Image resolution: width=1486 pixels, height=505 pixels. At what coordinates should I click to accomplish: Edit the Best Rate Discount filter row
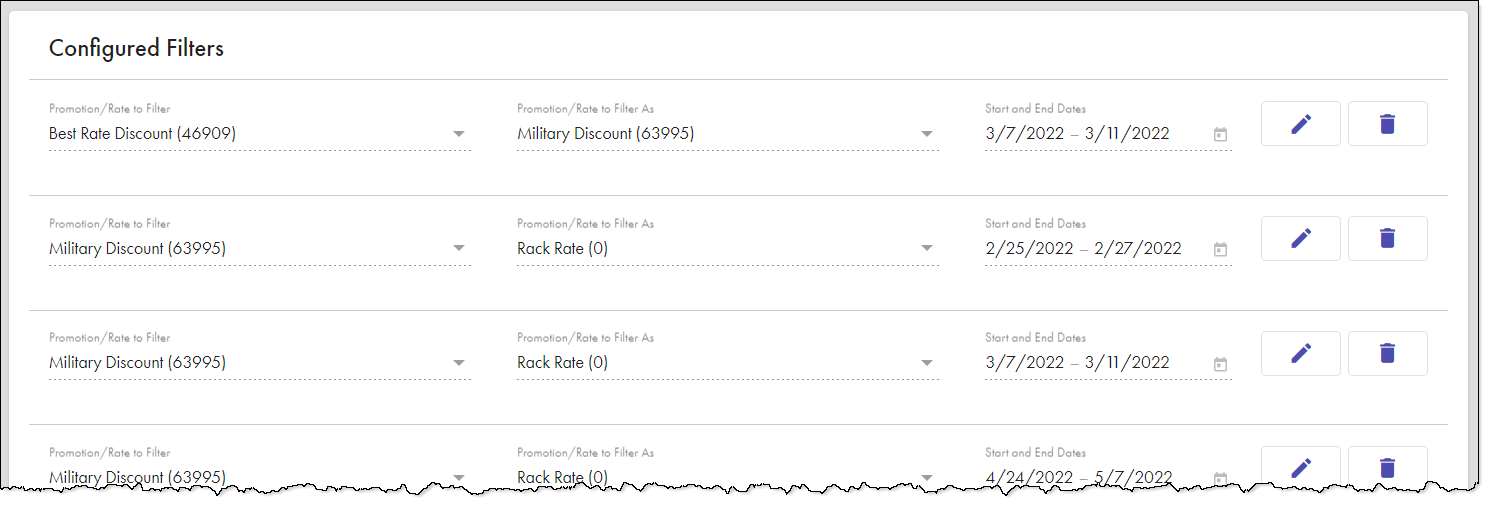click(1300, 124)
